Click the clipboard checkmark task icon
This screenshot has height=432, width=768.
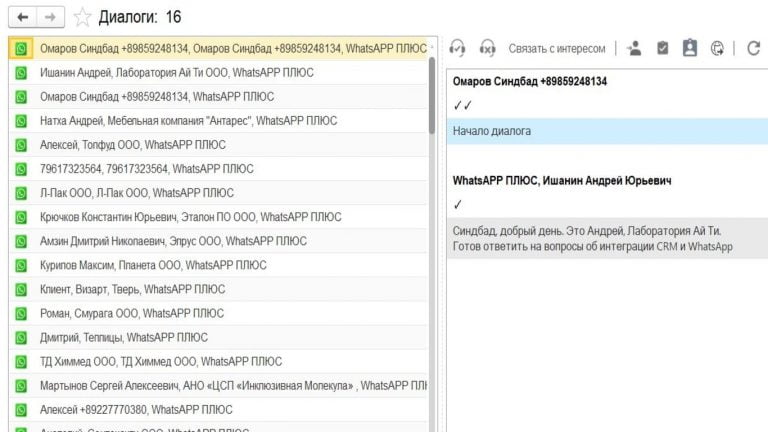pyautogui.click(x=662, y=48)
